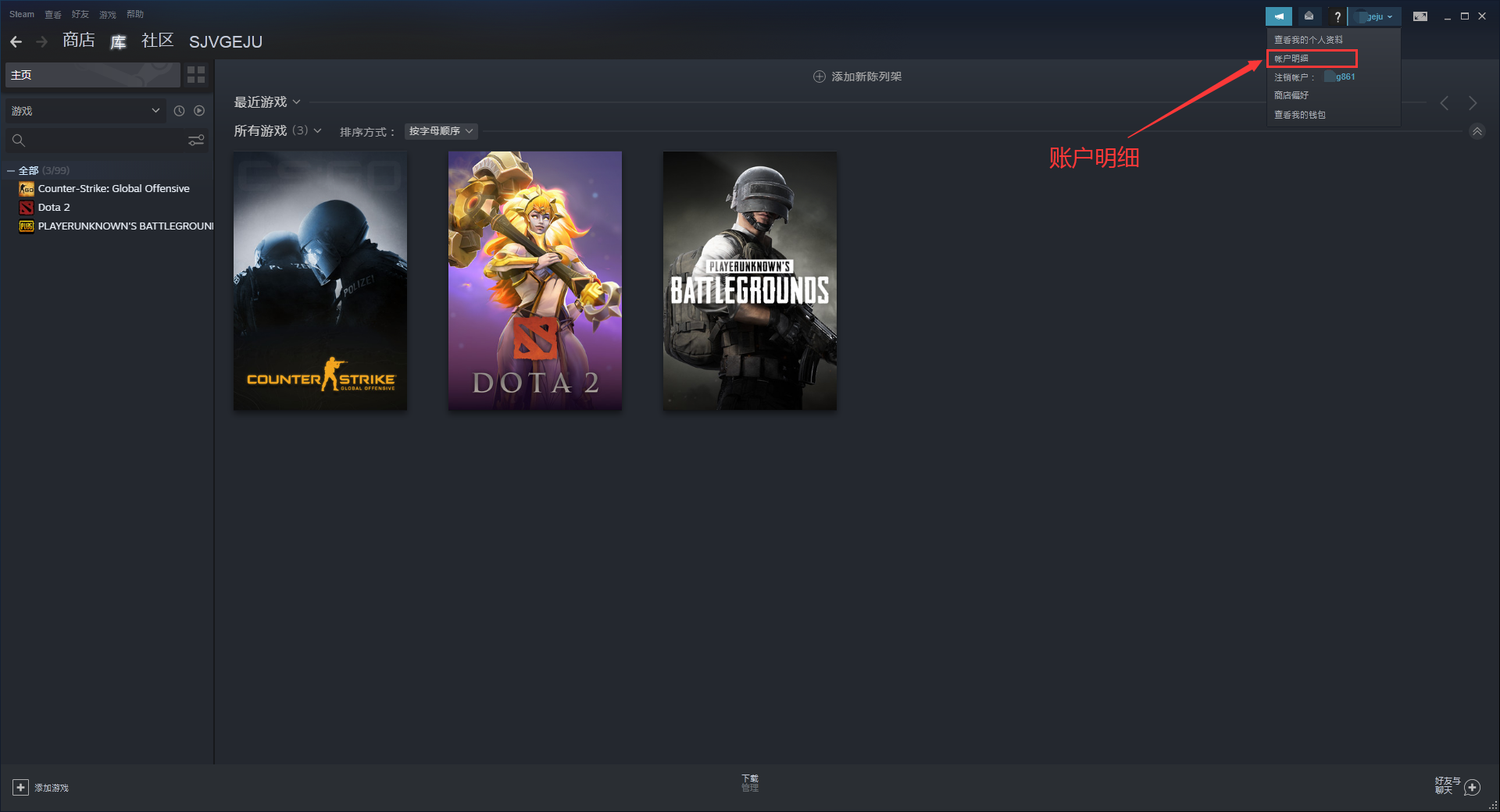Screen dimensions: 1500x812
Task: Open the 游戏 category dropdown
Action: pos(85,111)
